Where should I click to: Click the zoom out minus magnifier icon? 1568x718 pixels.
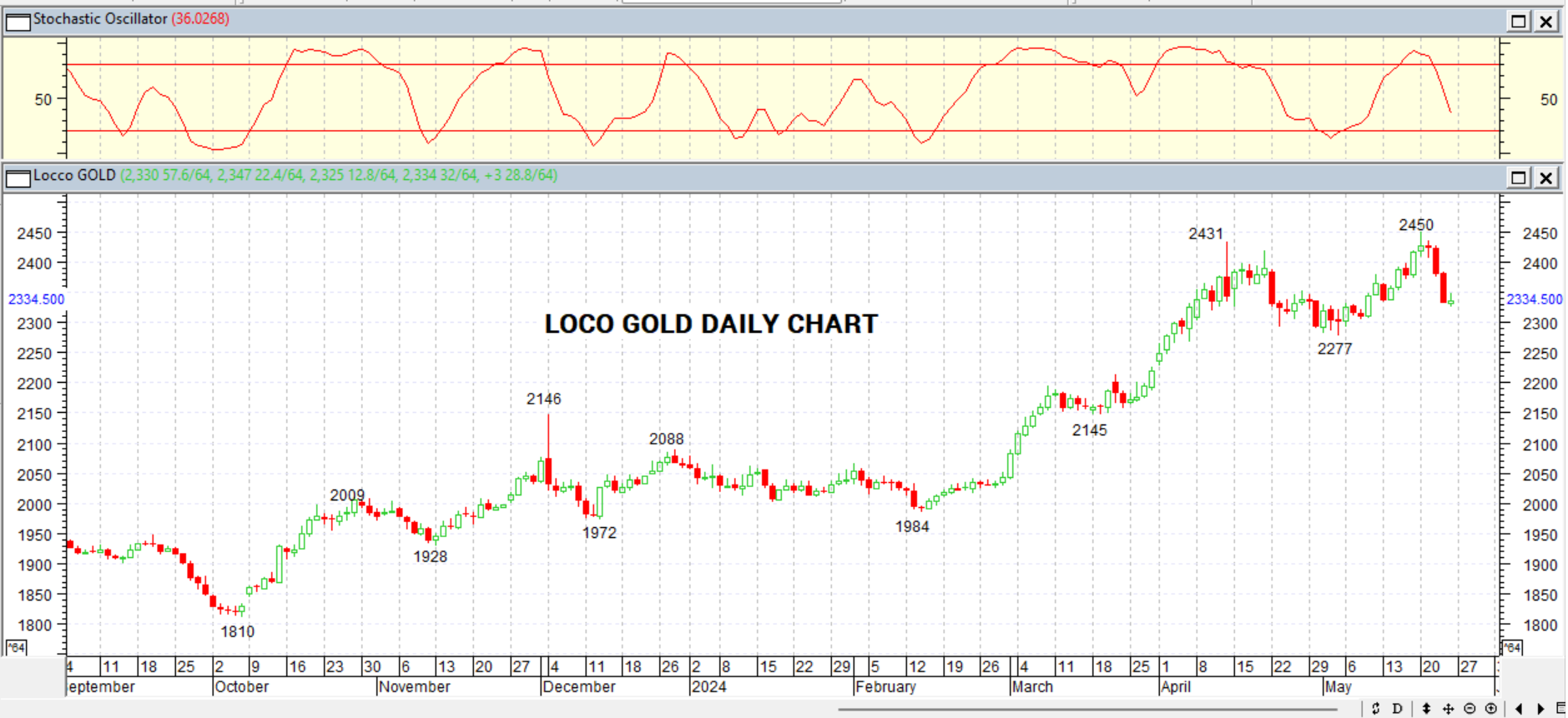click(1470, 709)
